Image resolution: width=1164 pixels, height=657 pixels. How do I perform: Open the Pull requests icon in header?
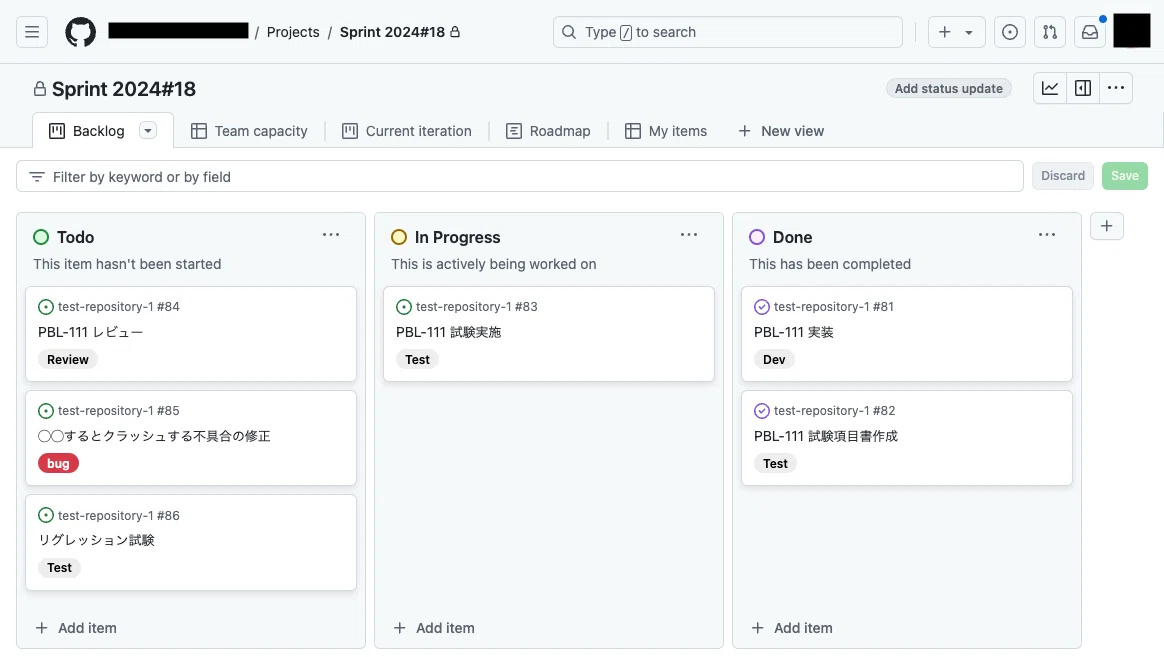click(1050, 32)
